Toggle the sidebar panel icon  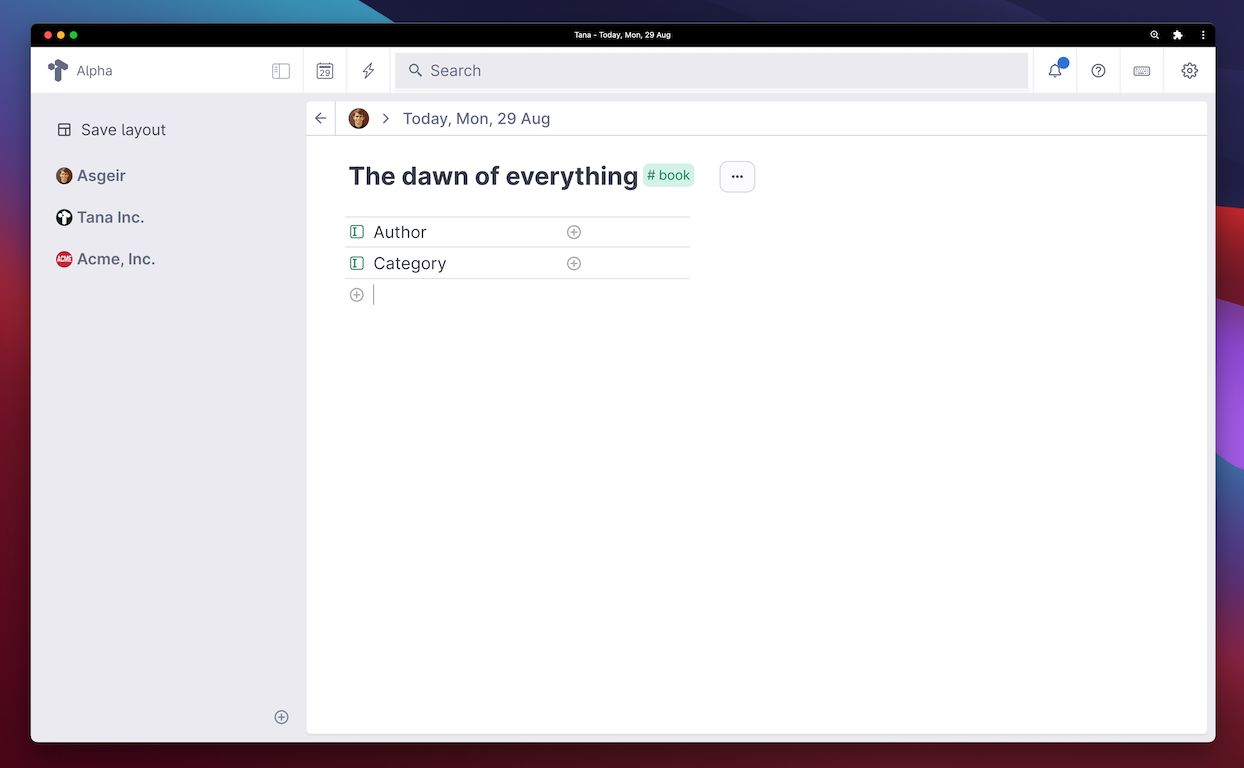pos(281,71)
